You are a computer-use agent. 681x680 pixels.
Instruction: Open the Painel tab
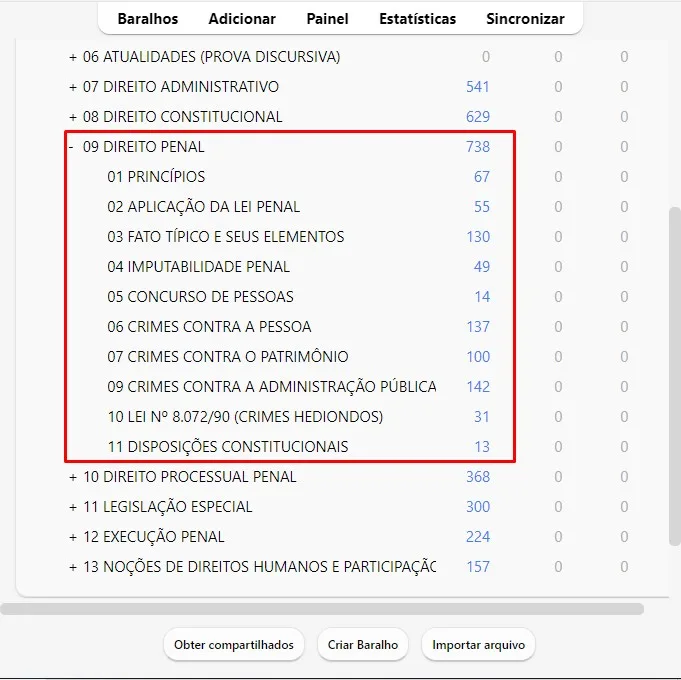[327, 19]
